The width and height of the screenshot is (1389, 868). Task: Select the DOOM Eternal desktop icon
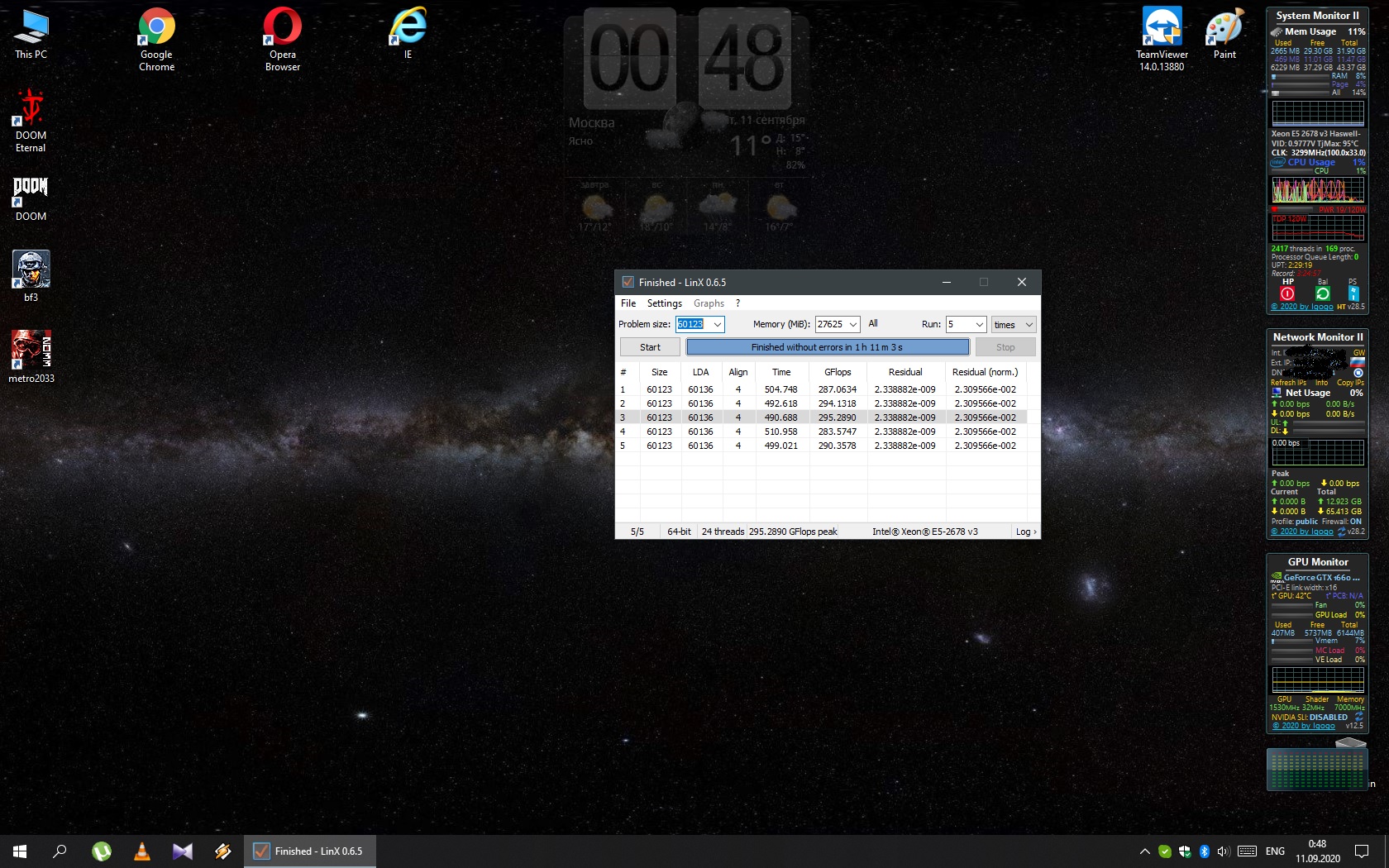click(31, 121)
